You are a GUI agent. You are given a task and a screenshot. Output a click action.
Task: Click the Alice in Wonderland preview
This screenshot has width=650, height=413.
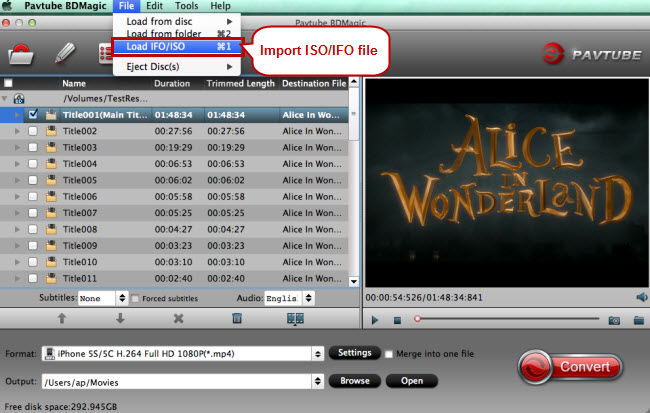click(507, 182)
